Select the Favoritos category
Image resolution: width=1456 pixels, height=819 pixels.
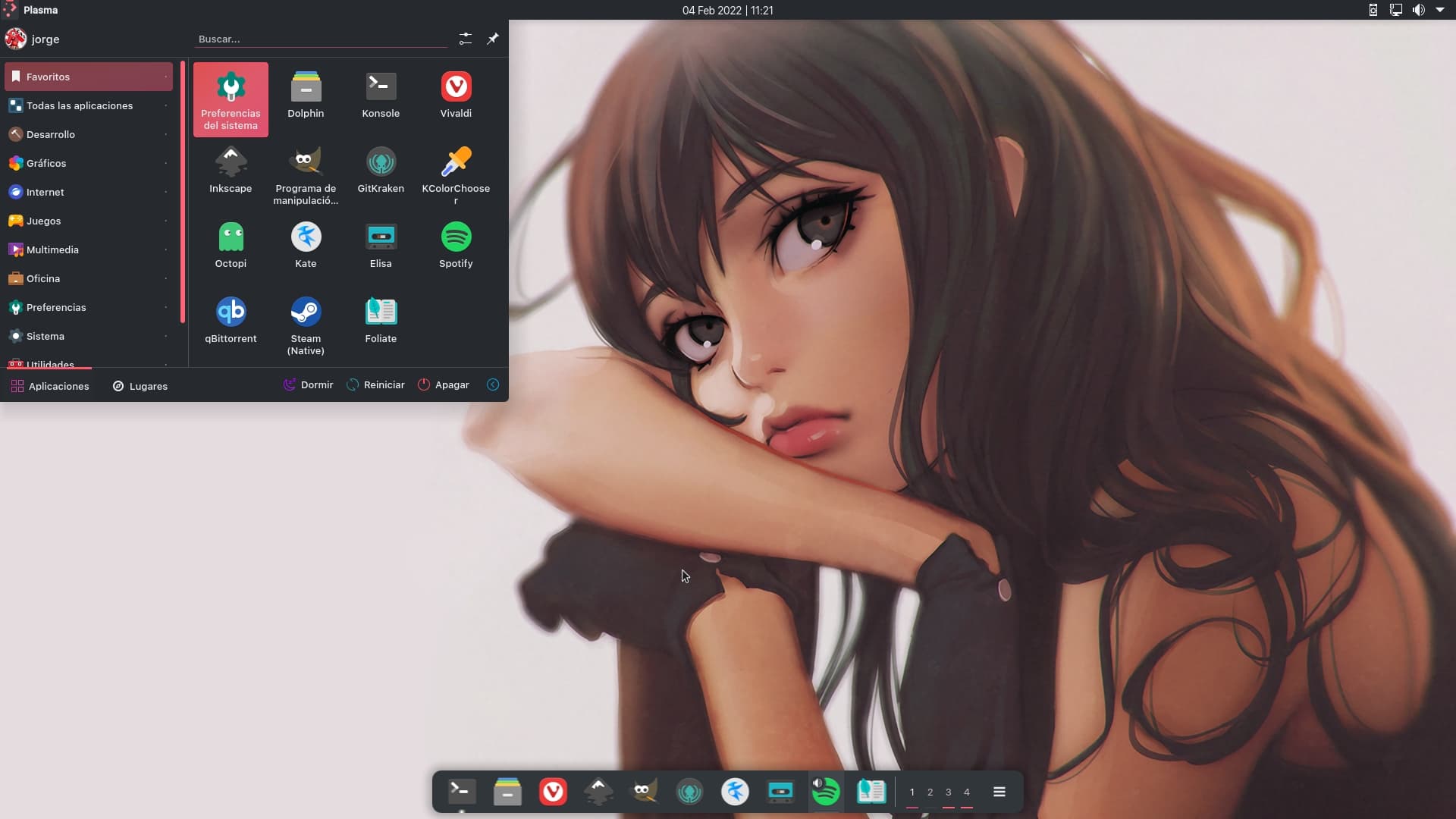coord(89,77)
